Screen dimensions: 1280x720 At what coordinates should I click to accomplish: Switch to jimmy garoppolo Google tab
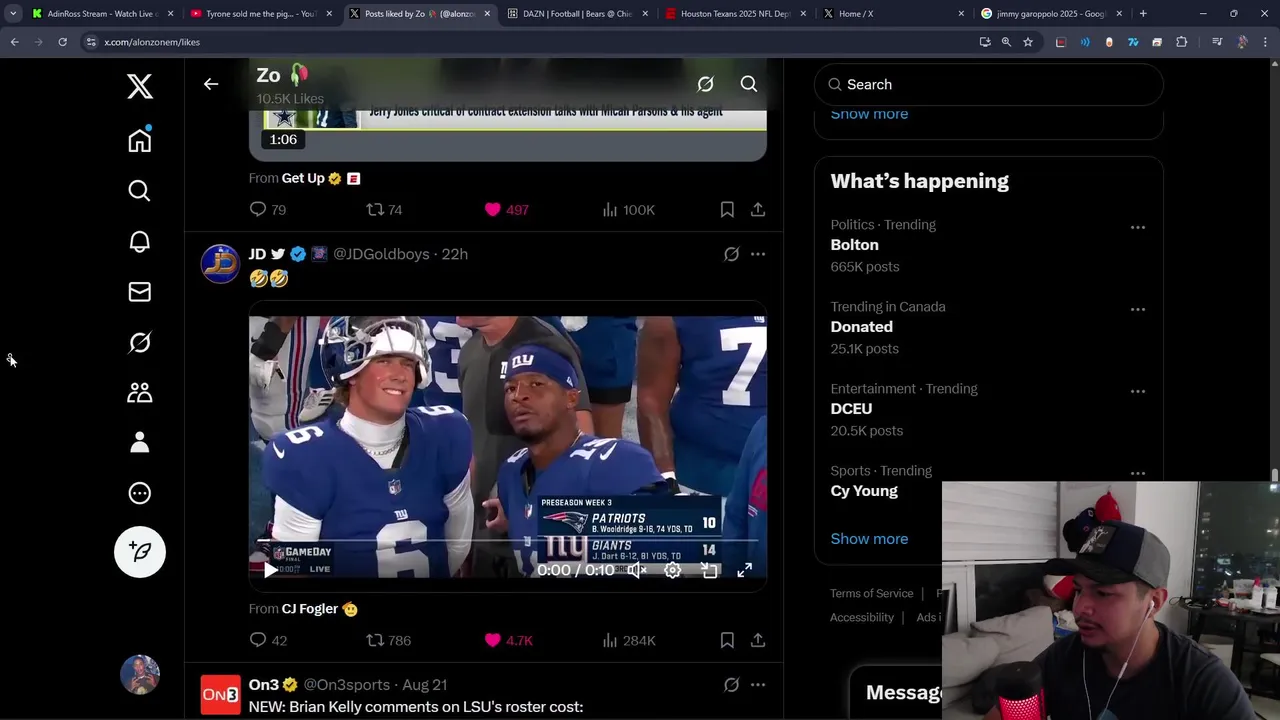[1051, 14]
